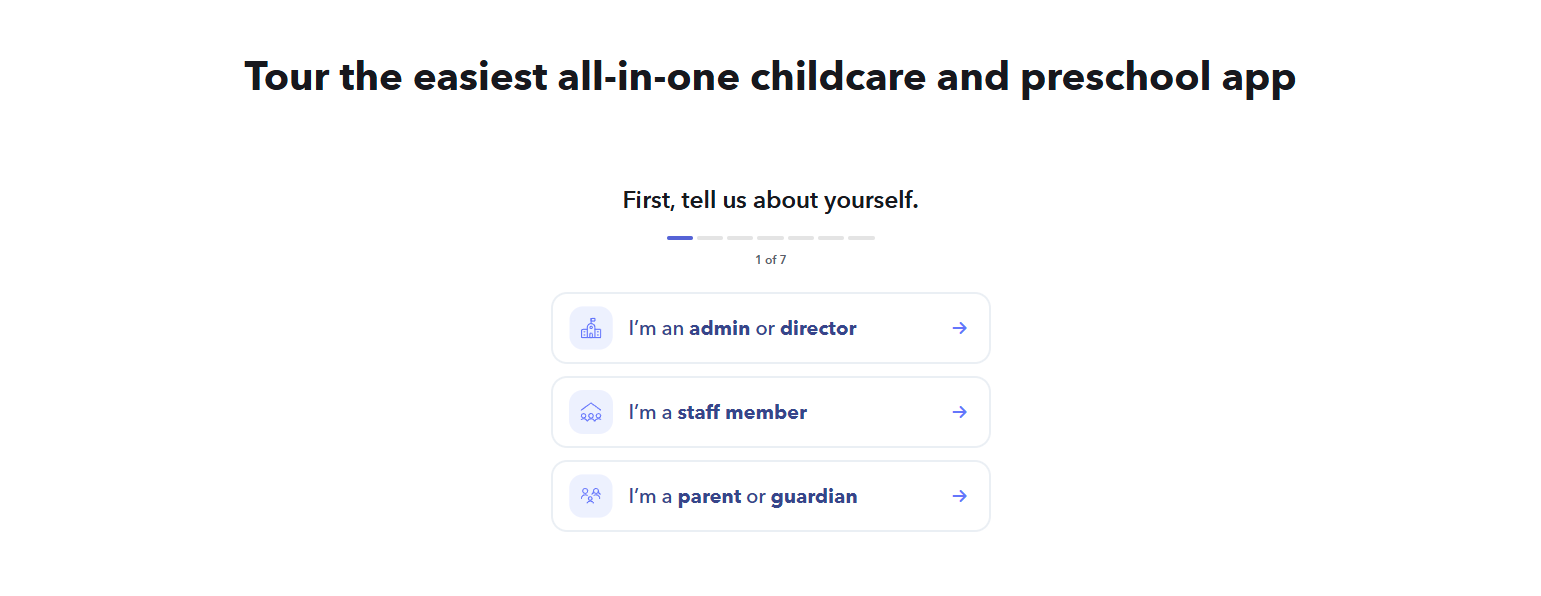Click the bold word "guardian"
1541x596 pixels.
click(x=814, y=496)
